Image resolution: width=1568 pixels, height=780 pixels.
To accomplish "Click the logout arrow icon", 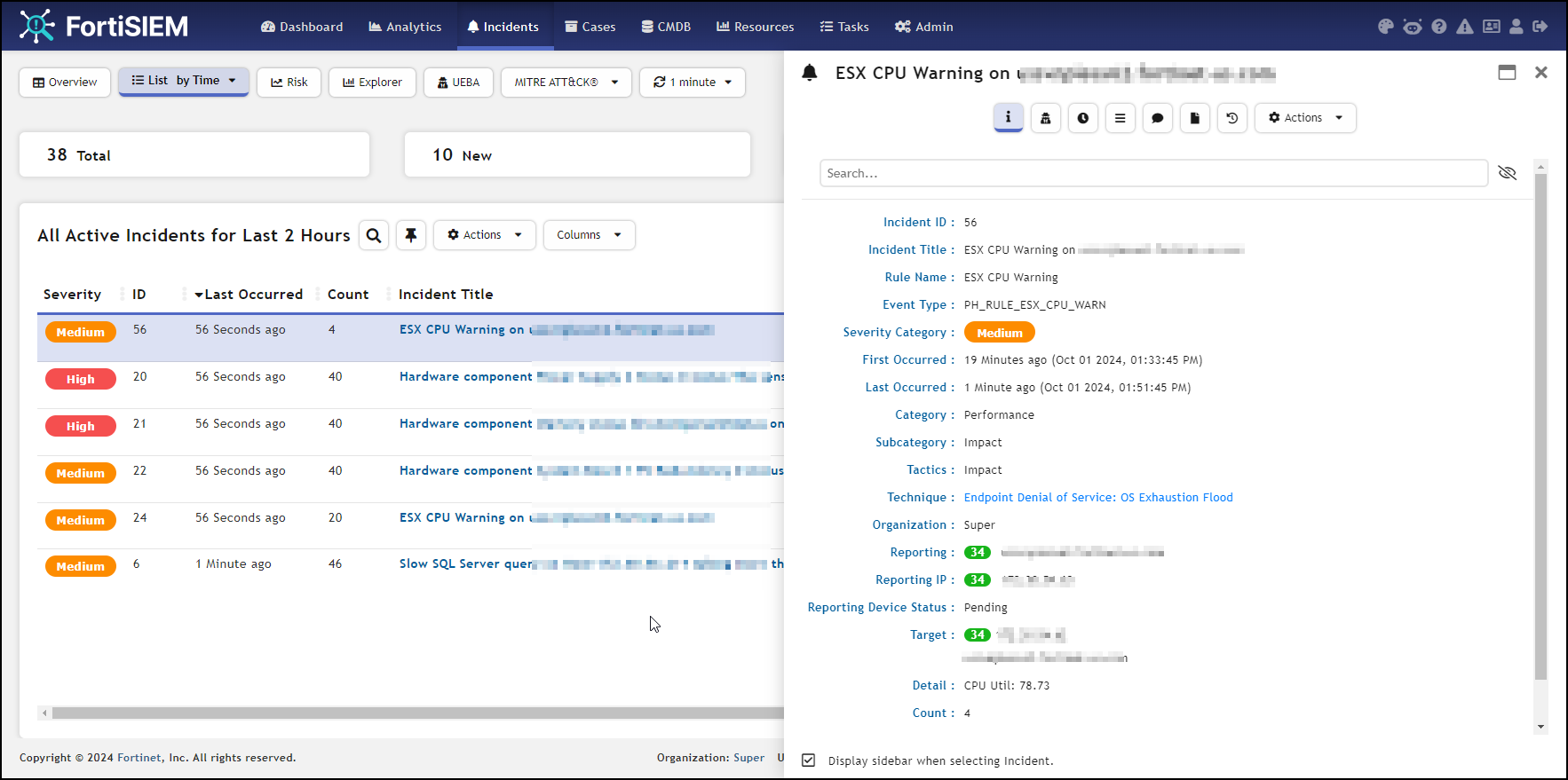I will point(1540,27).
